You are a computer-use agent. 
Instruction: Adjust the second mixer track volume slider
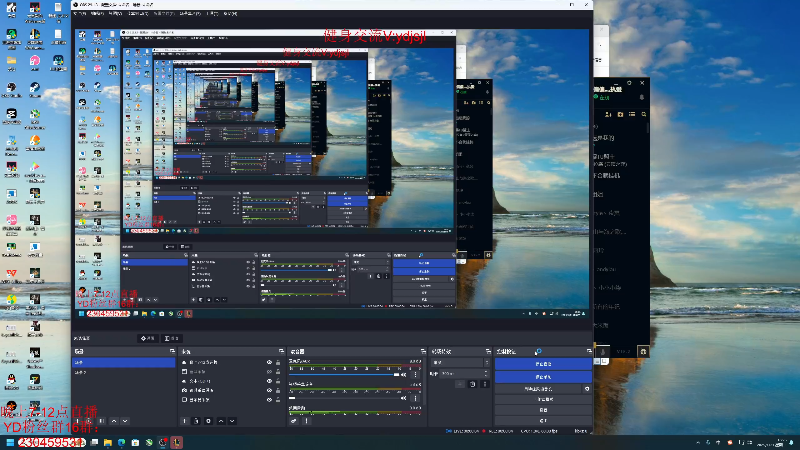click(x=344, y=398)
